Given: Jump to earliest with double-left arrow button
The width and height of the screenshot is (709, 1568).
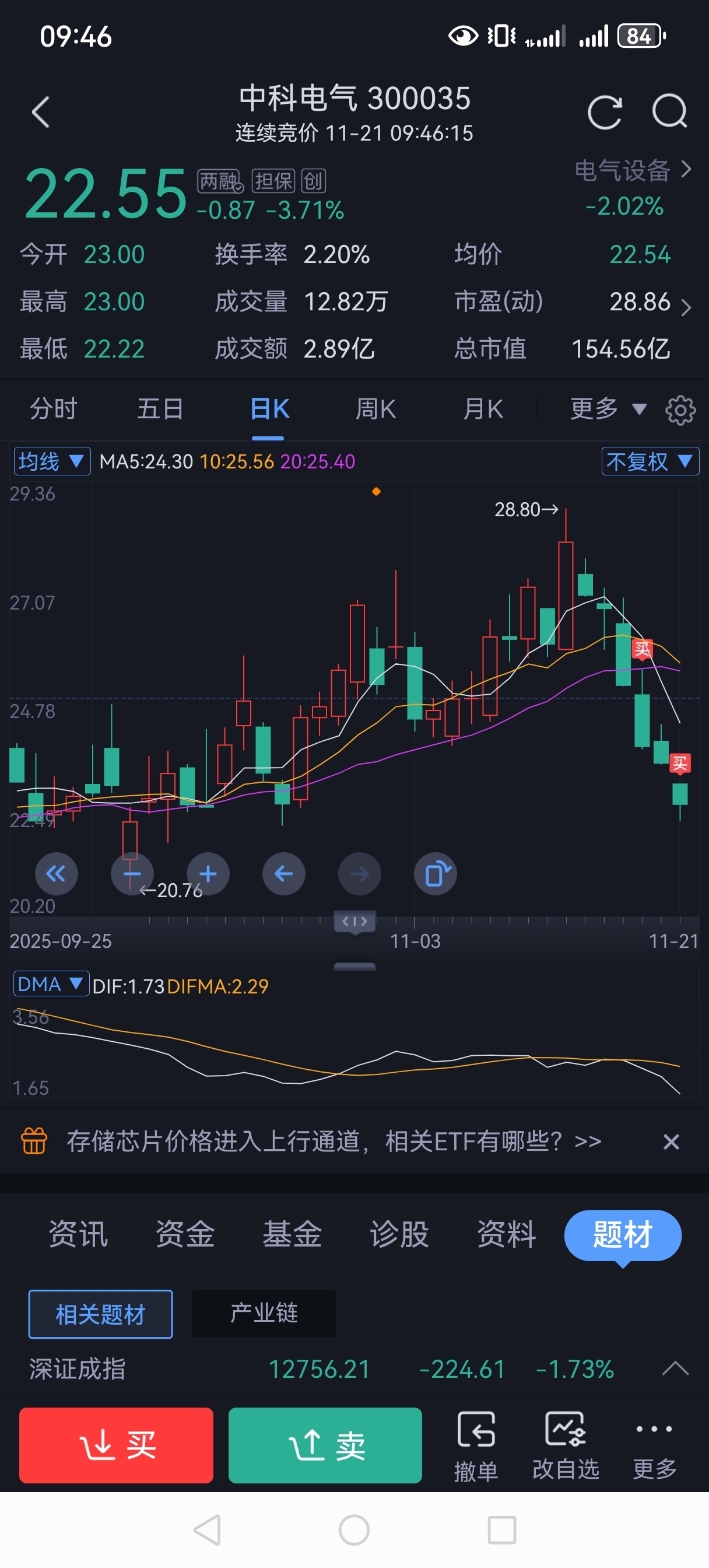Looking at the screenshot, I should (57, 874).
